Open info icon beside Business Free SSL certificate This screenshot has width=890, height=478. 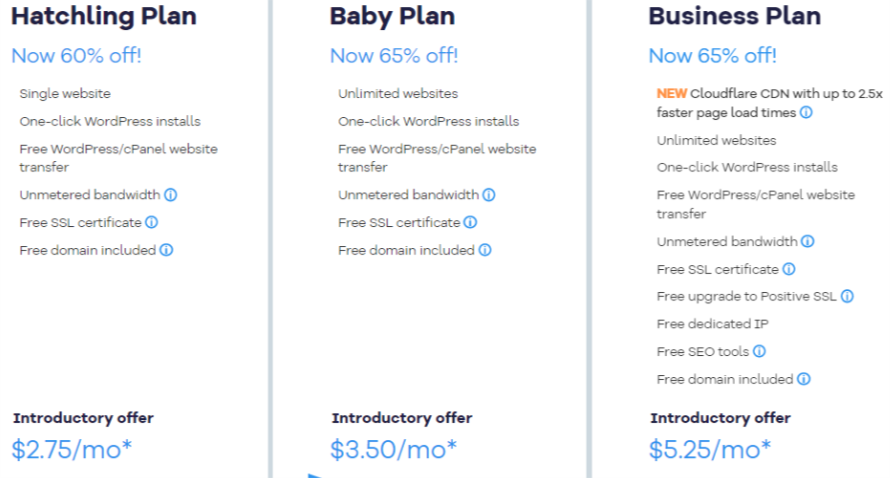[789, 269]
